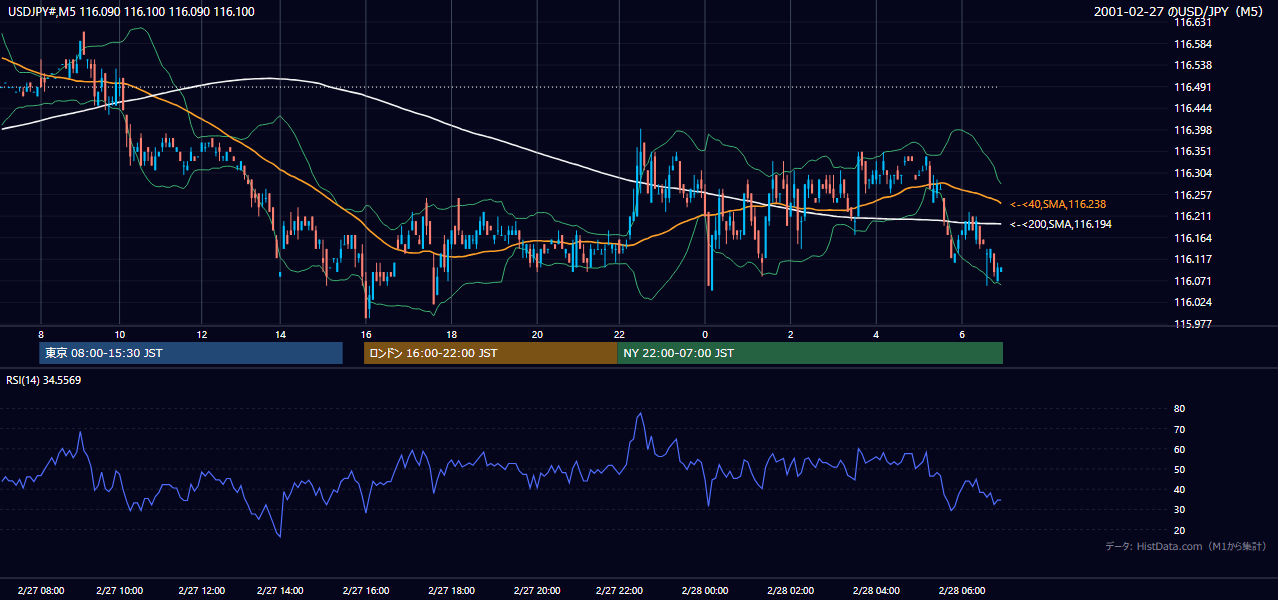Click hour label 10 under price chart
This screenshot has height=600, width=1278.
click(119, 334)
